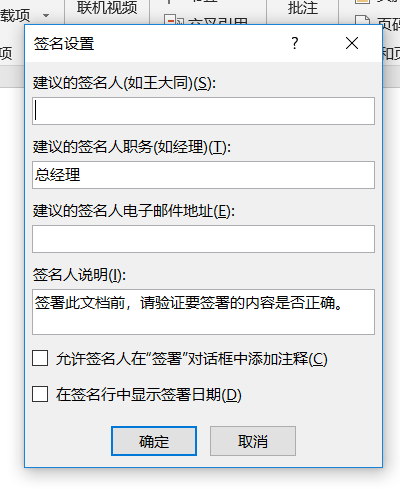Click the 建议的签名人(如王大同)(S) label
The height and width of the screenshot is (499, 400).
124,83
